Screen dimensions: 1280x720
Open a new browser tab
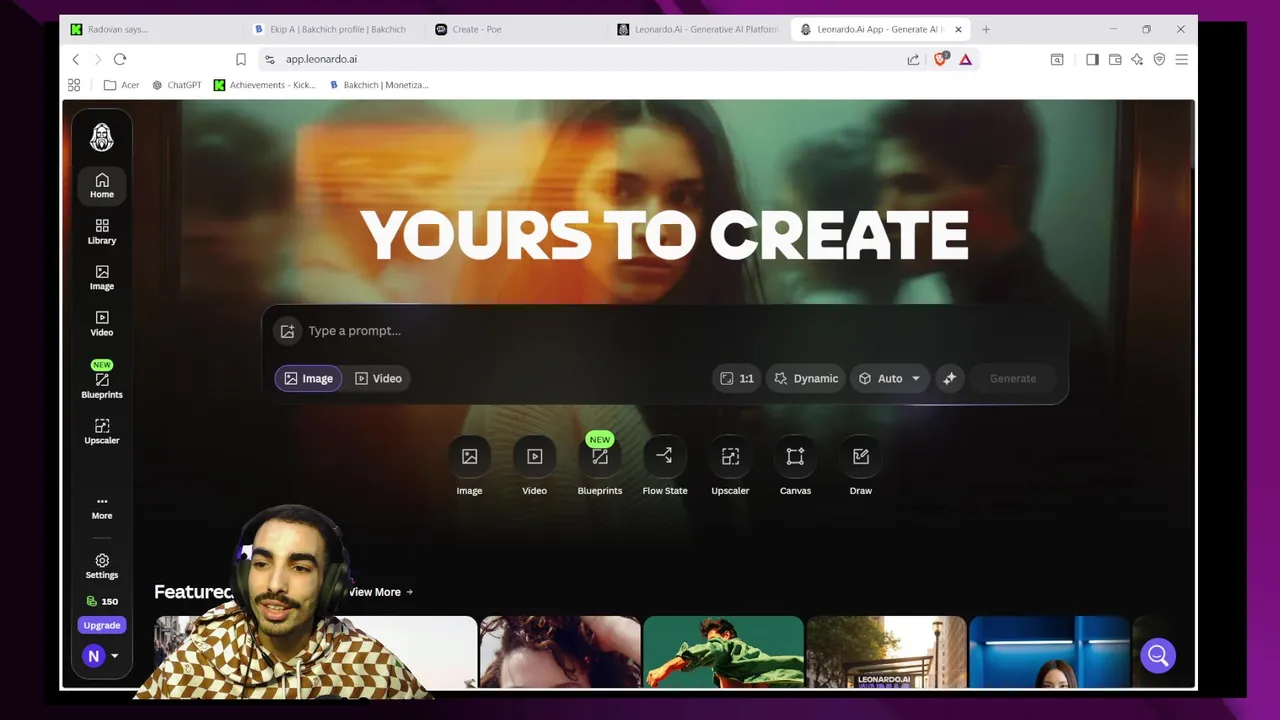[986, 29]
